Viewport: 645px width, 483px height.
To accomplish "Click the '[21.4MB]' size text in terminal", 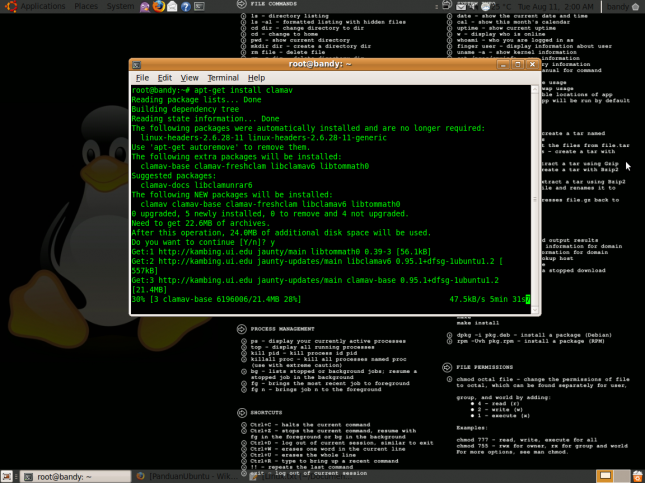I will click(x=149, y=290).
